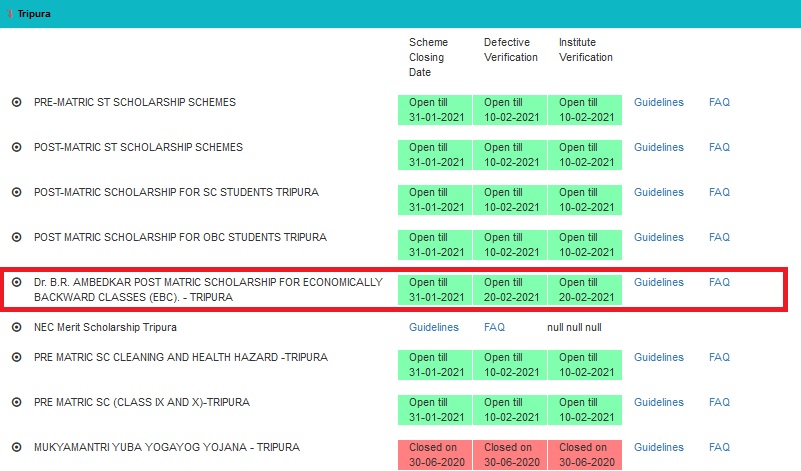Click the Tripura state icon in header
Screen dimensions: 801x471
(10, 14)
